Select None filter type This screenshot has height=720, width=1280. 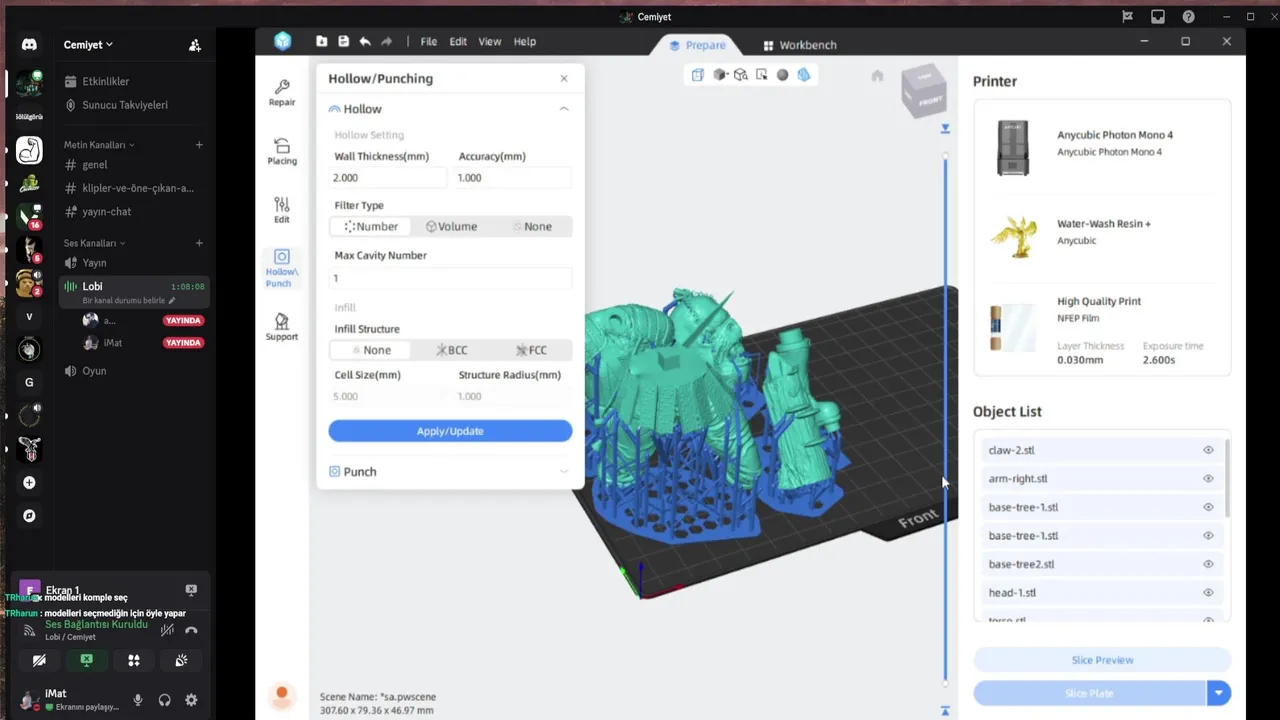coord(532,226)
